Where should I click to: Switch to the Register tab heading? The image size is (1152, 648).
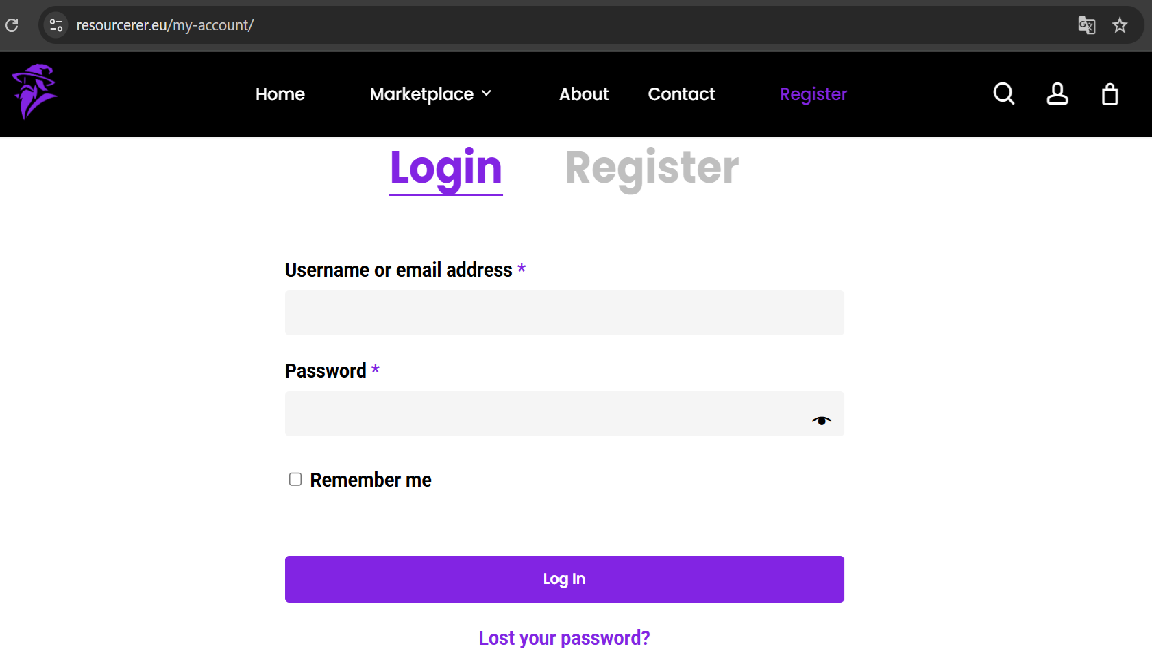coord(652,168)
